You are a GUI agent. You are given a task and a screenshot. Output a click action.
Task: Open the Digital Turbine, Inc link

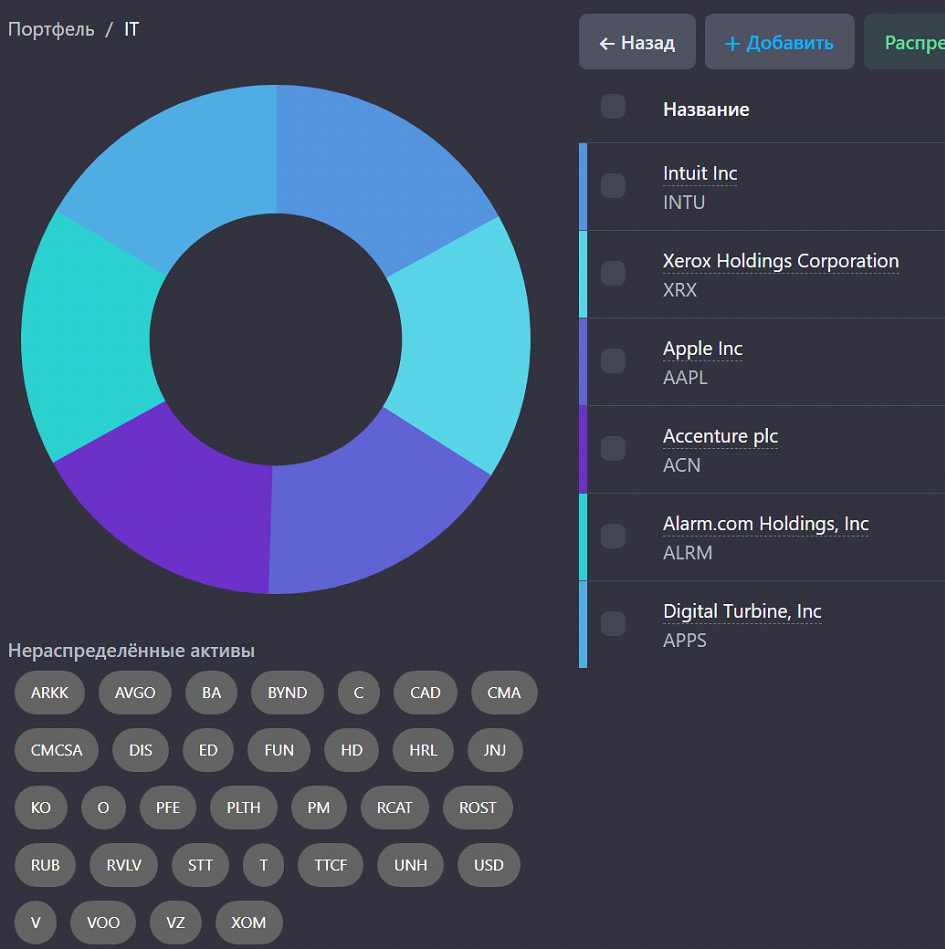click(x=742, y=611)
